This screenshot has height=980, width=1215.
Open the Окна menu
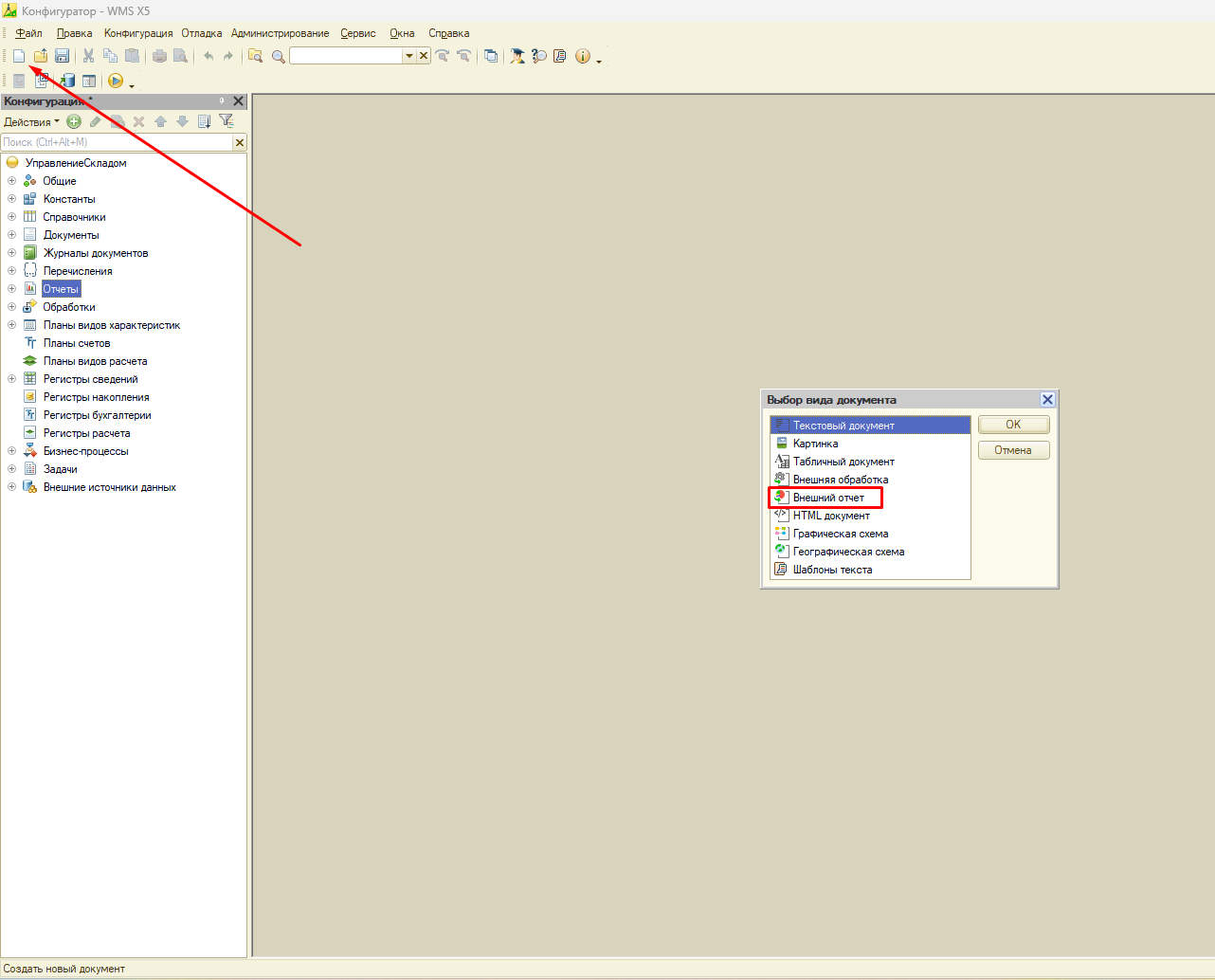click(403, 33)
